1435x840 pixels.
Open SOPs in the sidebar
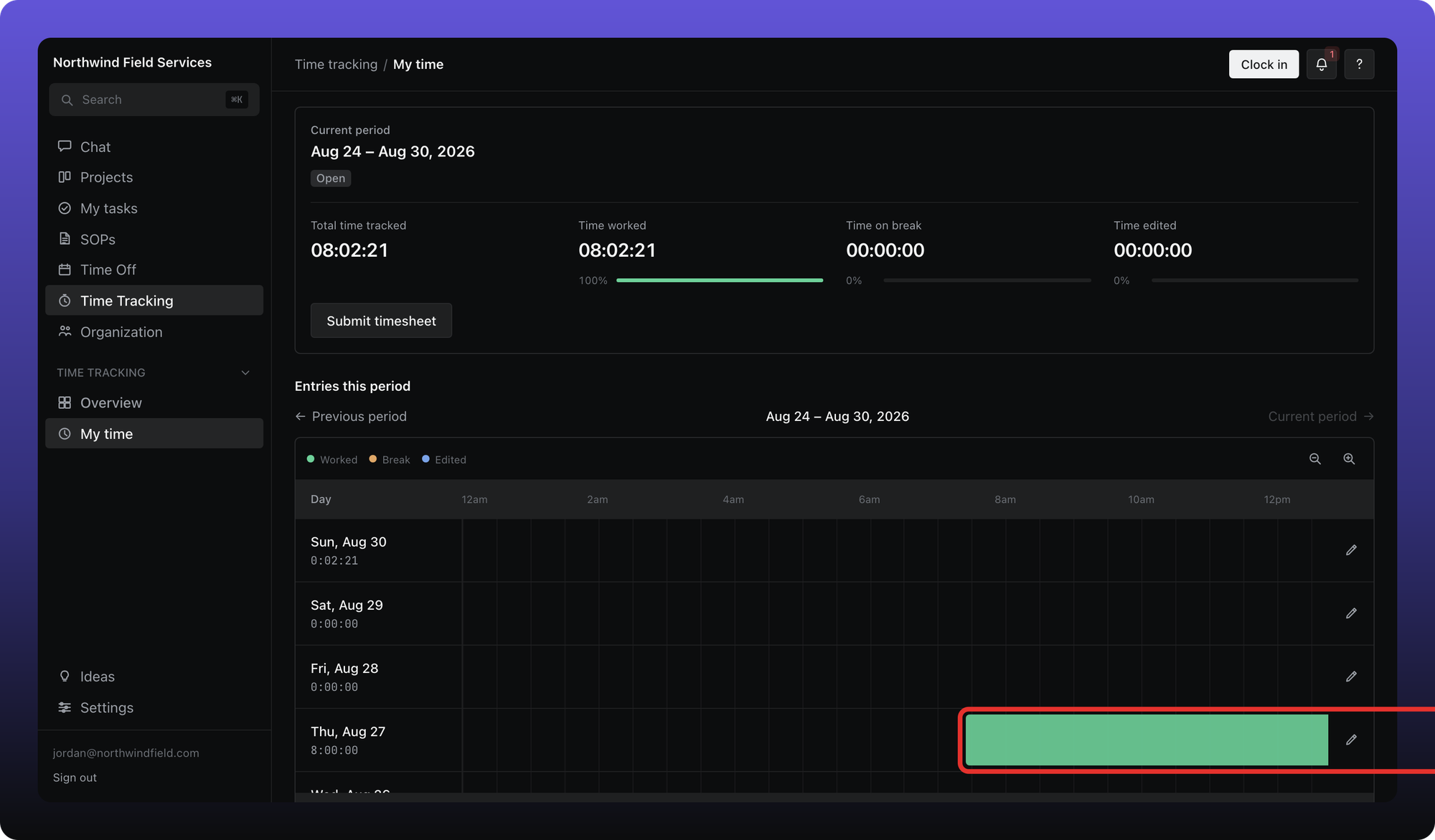tap(154, 239)
